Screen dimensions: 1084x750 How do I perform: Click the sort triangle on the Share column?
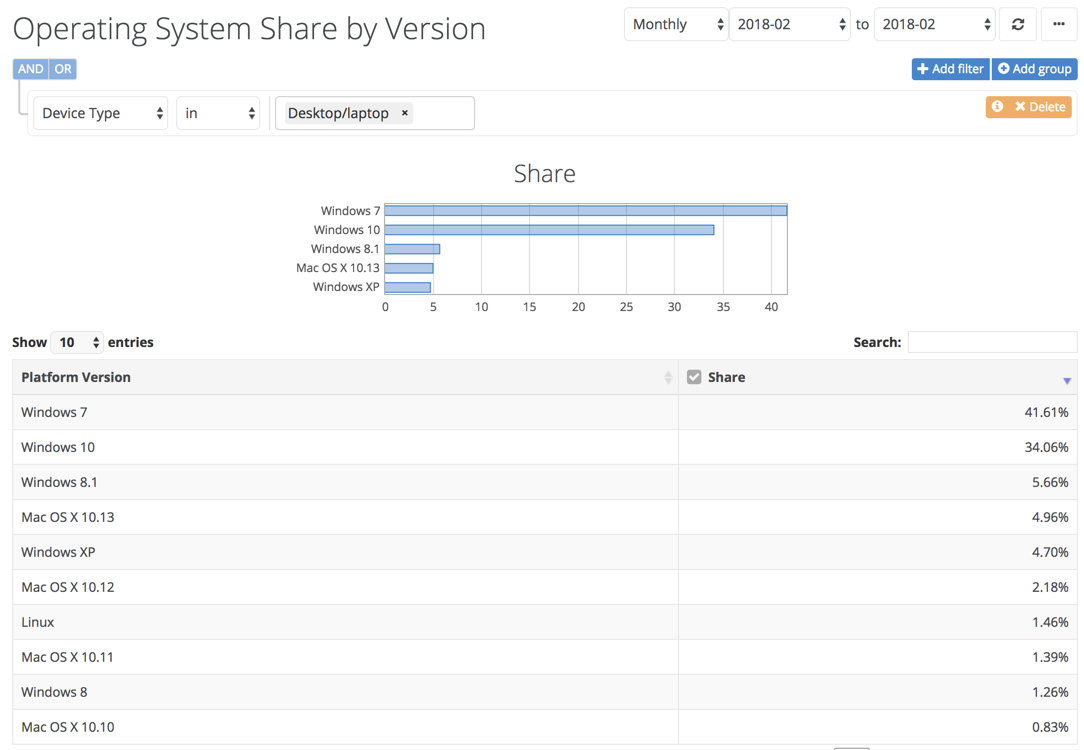pos(1066,379)
